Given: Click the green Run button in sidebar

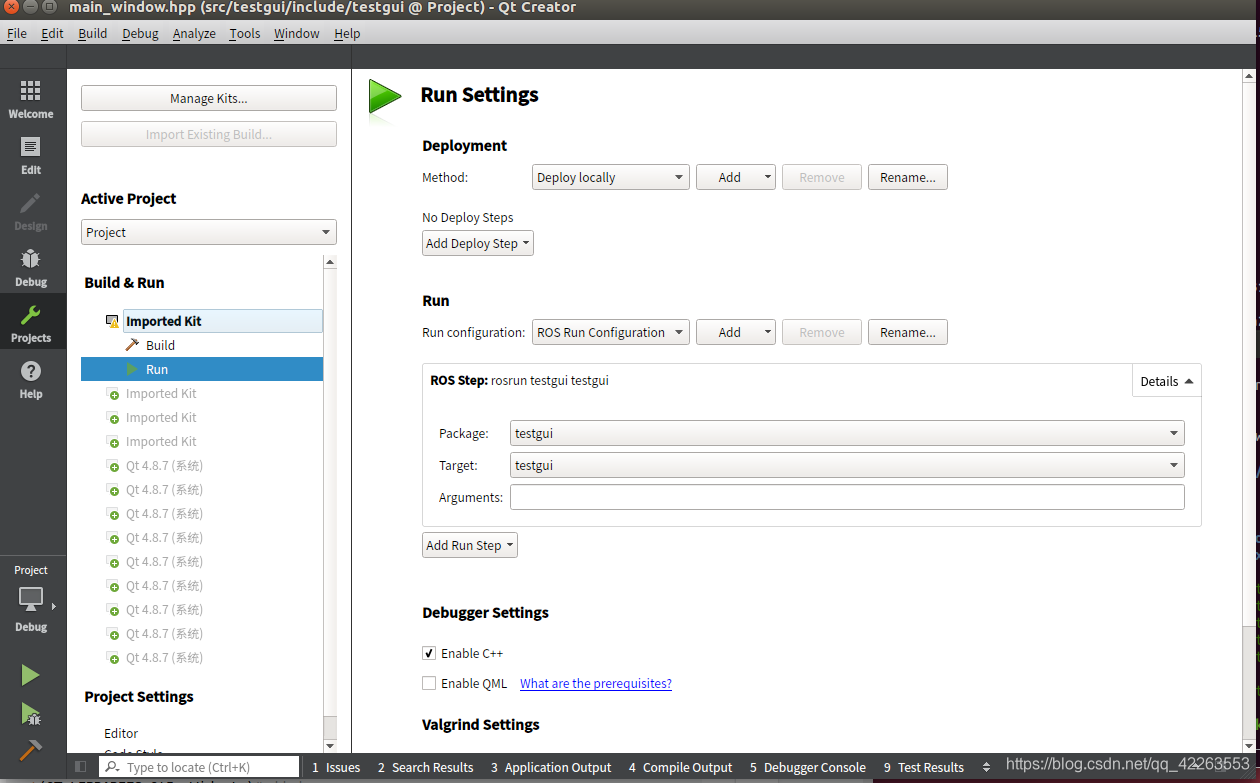Looking at the screenshot, I should (x=31, y=675).
